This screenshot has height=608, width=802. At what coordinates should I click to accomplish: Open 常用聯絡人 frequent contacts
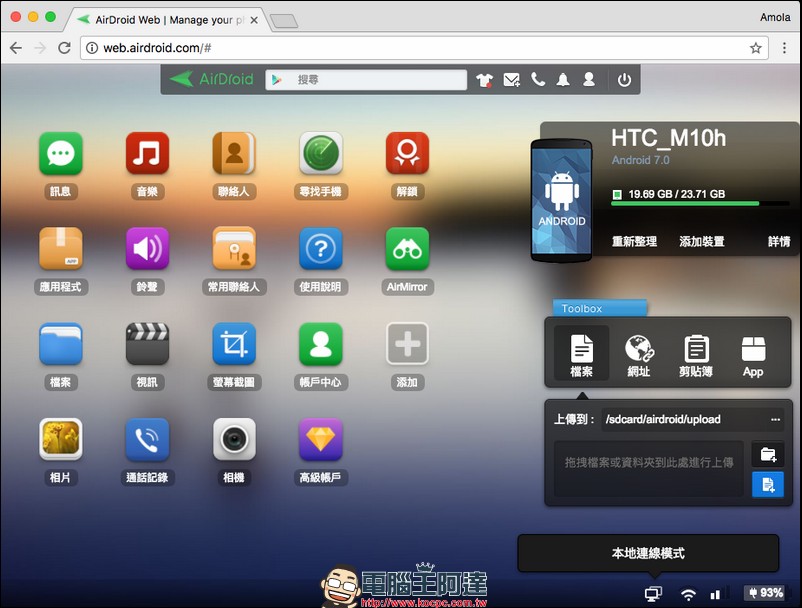coord(234,249)
